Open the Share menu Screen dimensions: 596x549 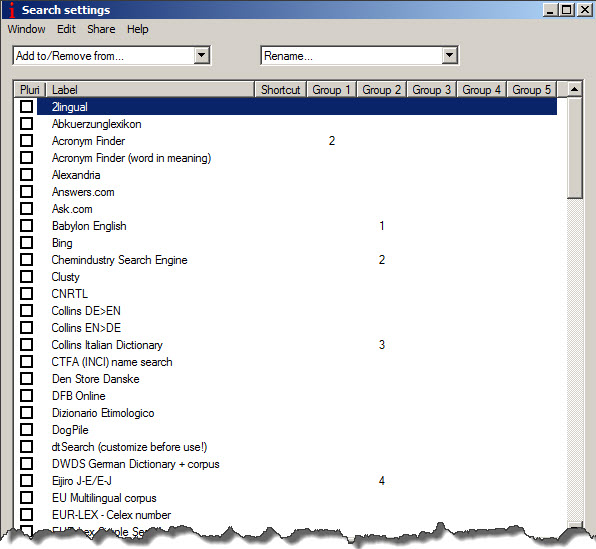coord(101,29)
